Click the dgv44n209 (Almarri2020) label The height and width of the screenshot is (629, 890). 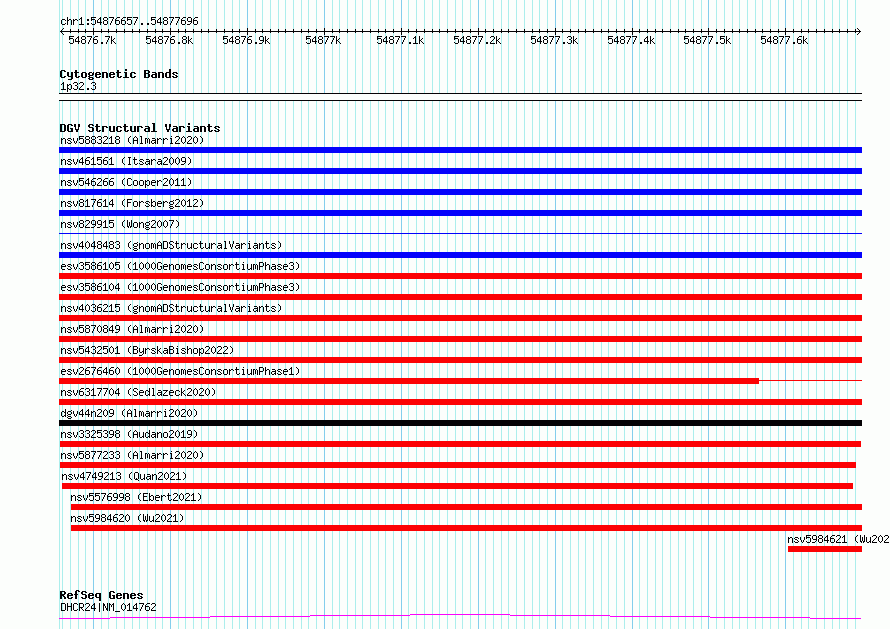(x=129, y=413)
